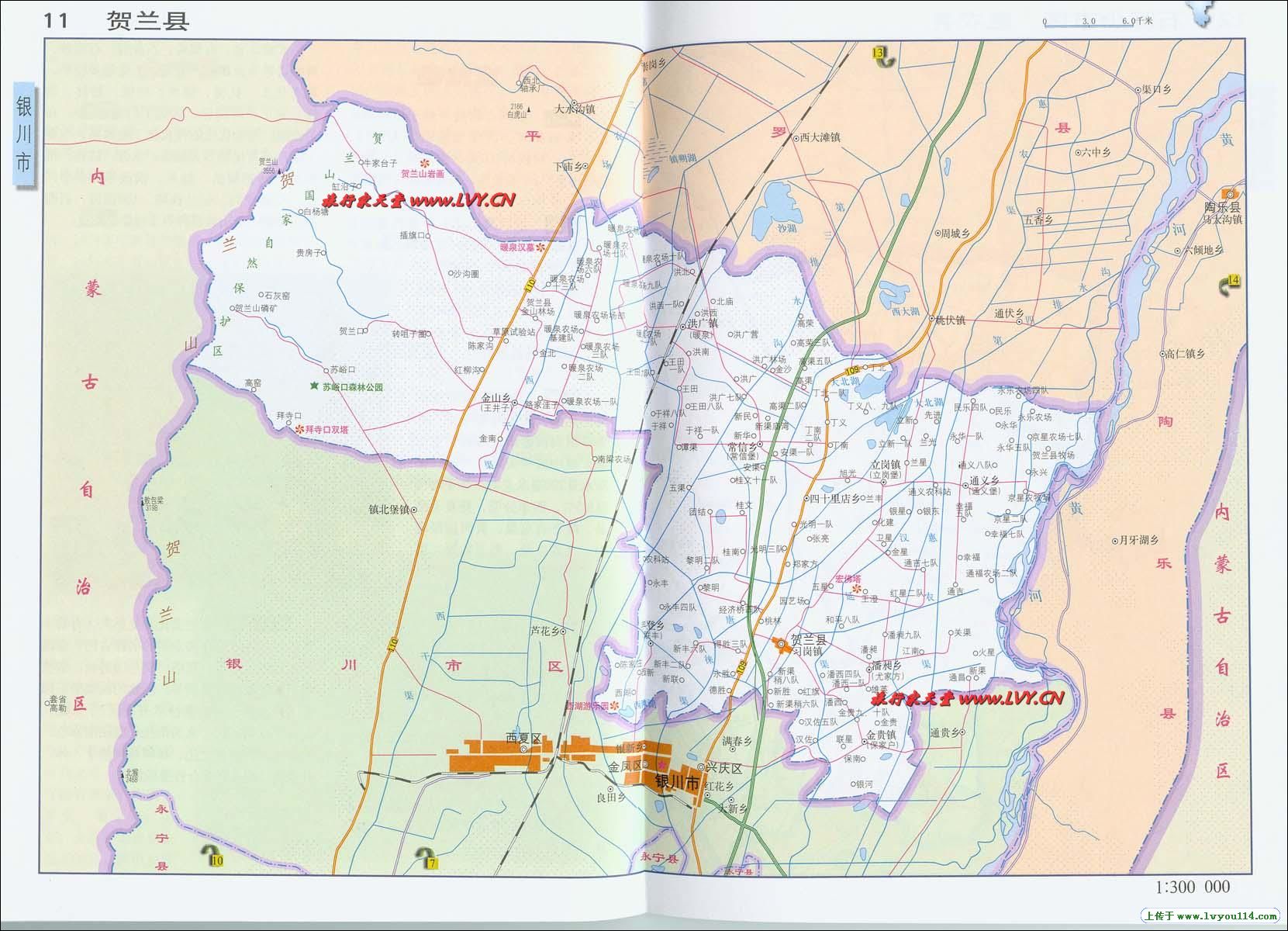Click the 拜寺口 village label
The height and width of the screenshot is (931, 1288).
288,416
